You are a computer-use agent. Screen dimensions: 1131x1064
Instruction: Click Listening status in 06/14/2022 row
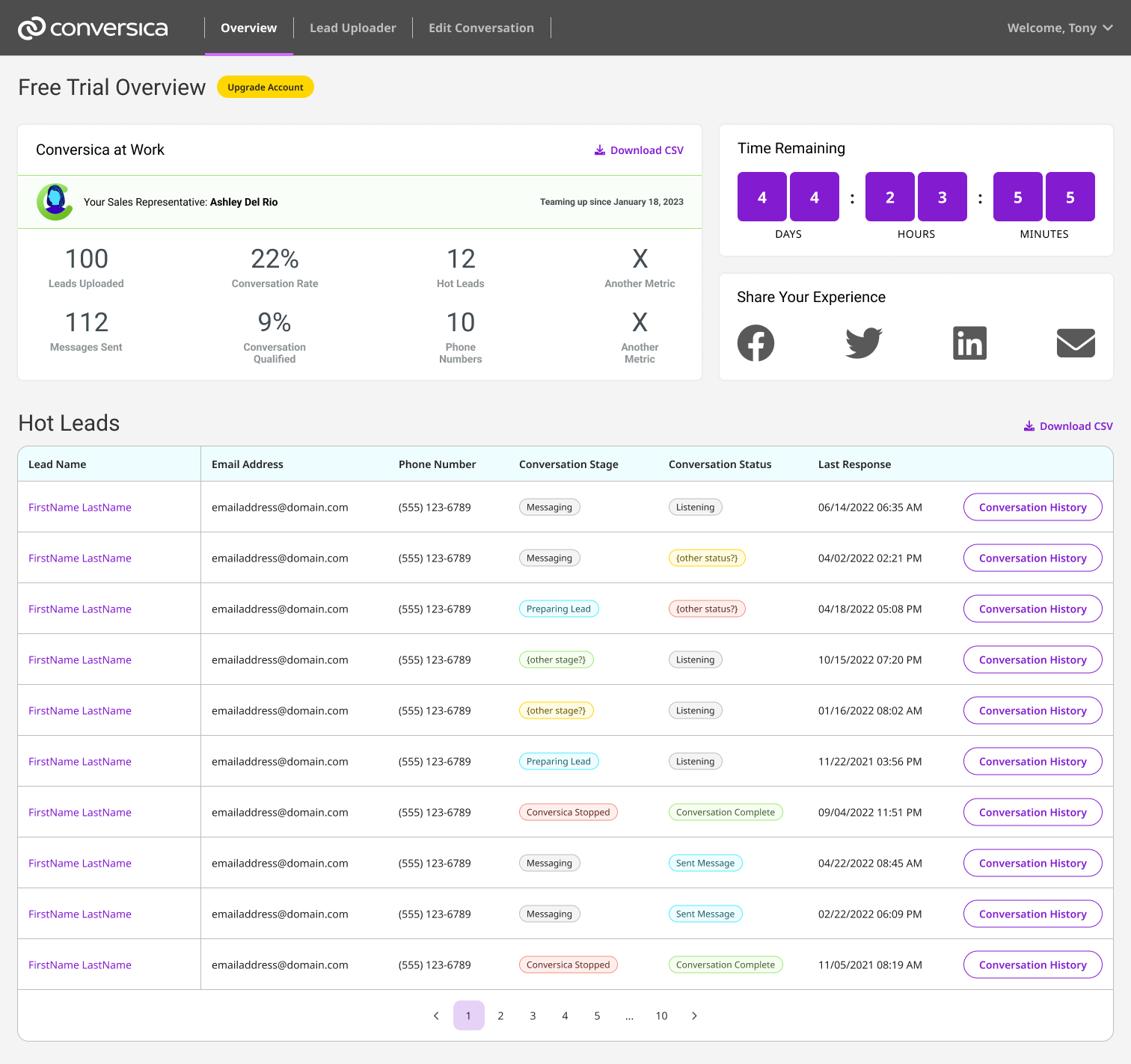[696, 507]
